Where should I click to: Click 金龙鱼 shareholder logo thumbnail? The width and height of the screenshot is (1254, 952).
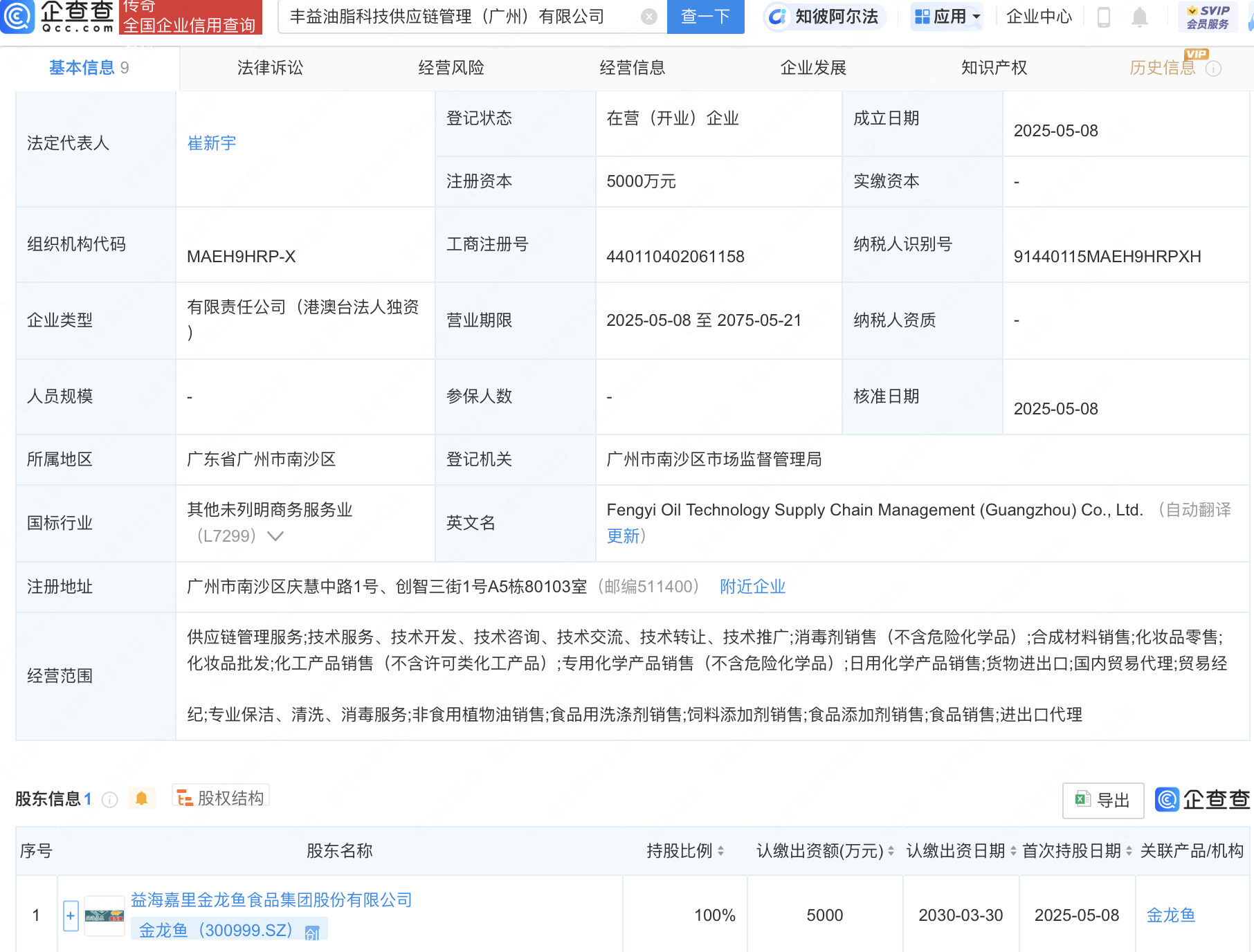104,916
